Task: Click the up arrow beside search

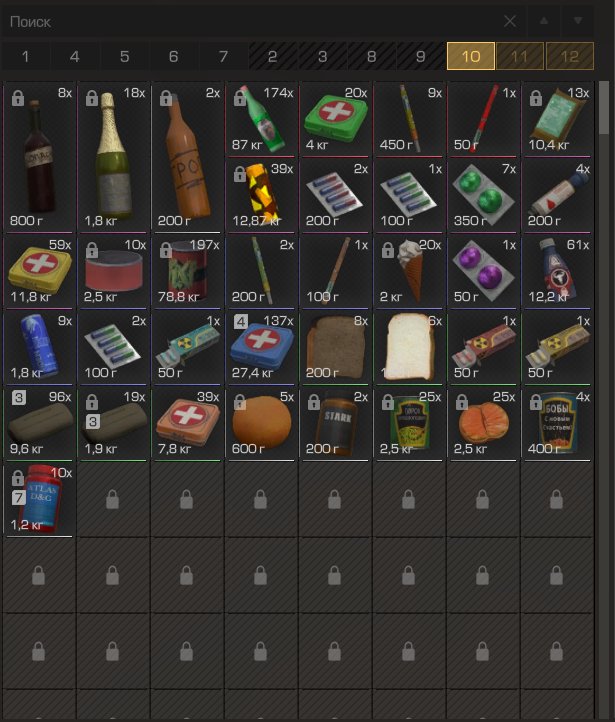Action: coord(544,21)
